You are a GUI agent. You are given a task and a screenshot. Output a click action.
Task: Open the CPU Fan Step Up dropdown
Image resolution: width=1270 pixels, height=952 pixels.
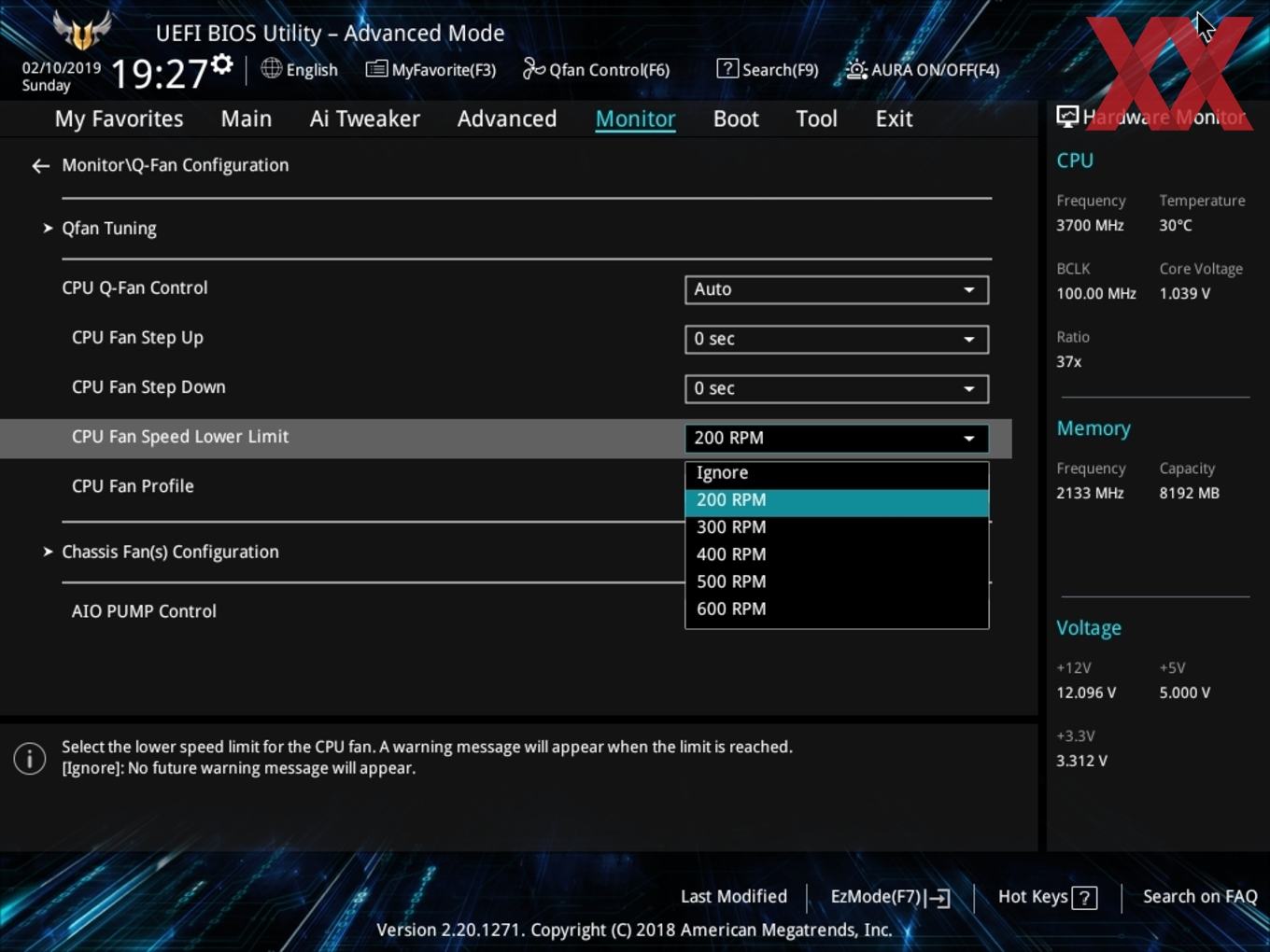point(837,339)
